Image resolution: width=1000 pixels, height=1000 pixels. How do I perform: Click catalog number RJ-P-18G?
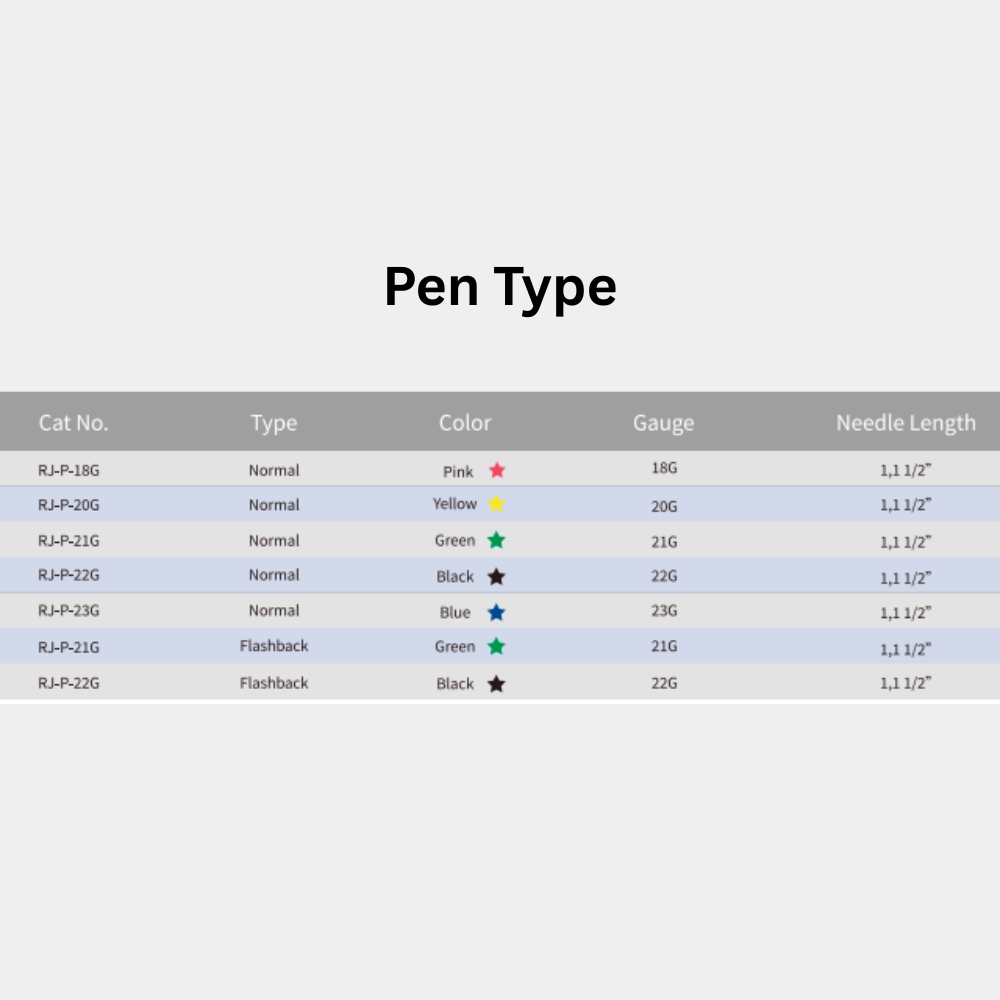click(69, 471)
